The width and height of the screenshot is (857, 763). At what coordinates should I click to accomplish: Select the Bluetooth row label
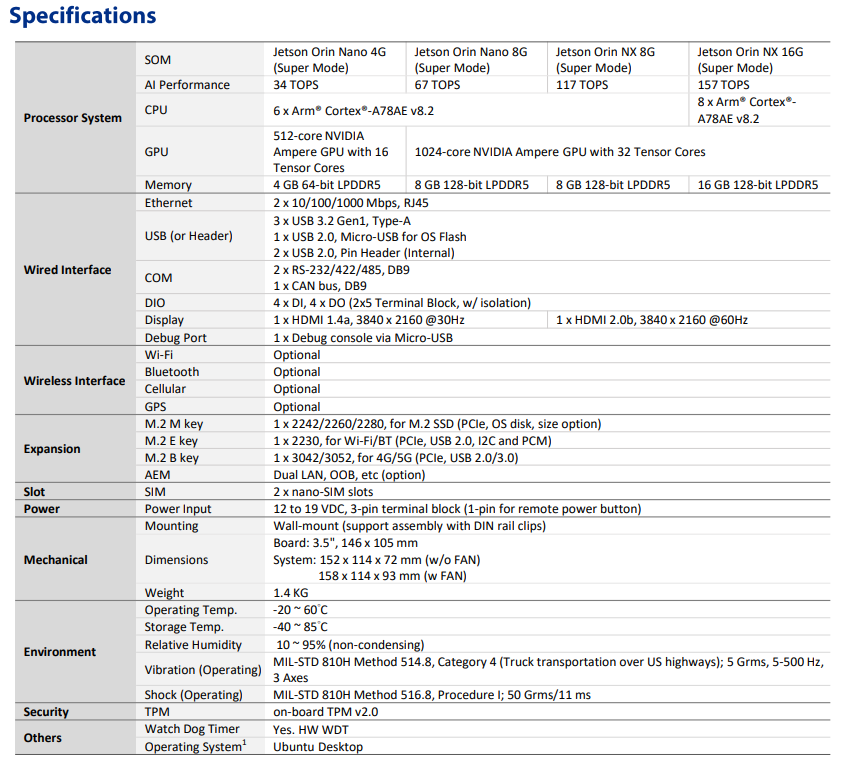click(x=171, y=372)
